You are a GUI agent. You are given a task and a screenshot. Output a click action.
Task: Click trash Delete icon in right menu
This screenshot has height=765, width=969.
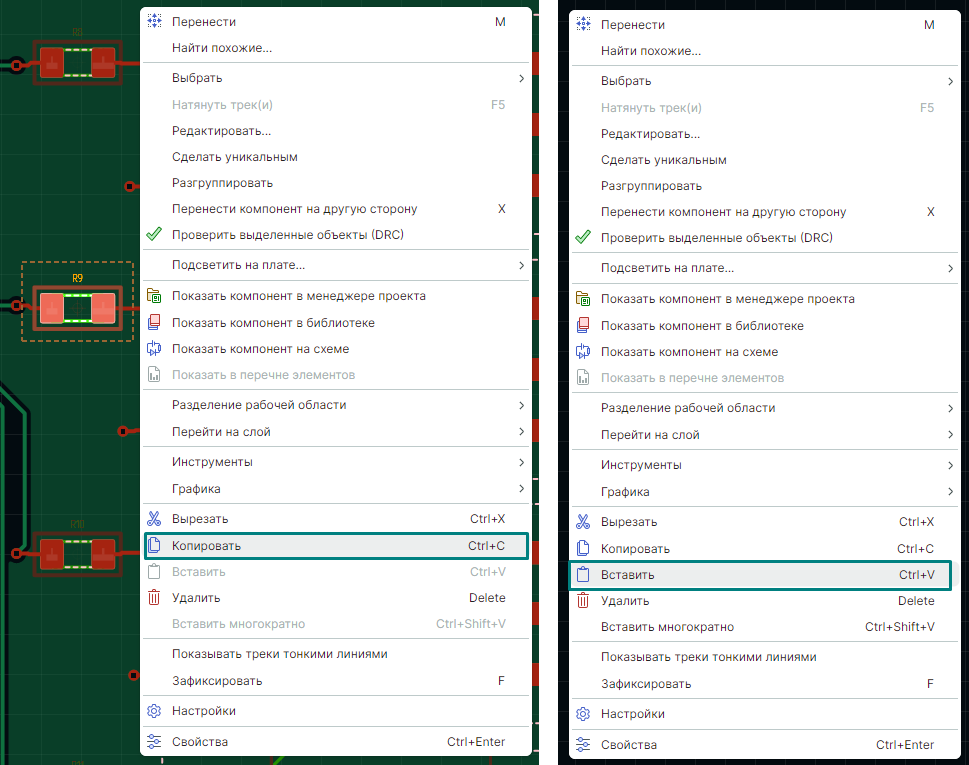click(583, 601)
